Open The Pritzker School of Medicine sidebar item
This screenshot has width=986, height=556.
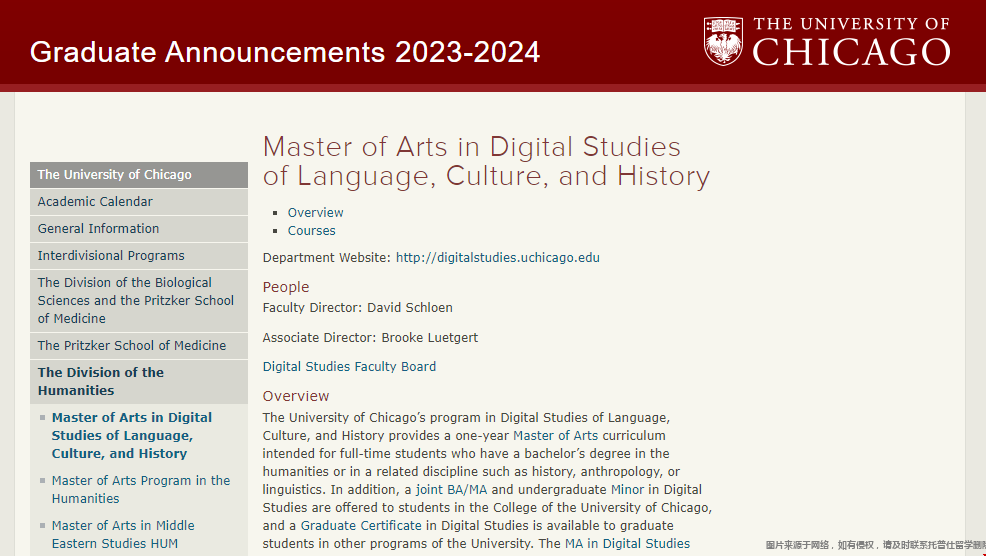(x=139, y=346)
